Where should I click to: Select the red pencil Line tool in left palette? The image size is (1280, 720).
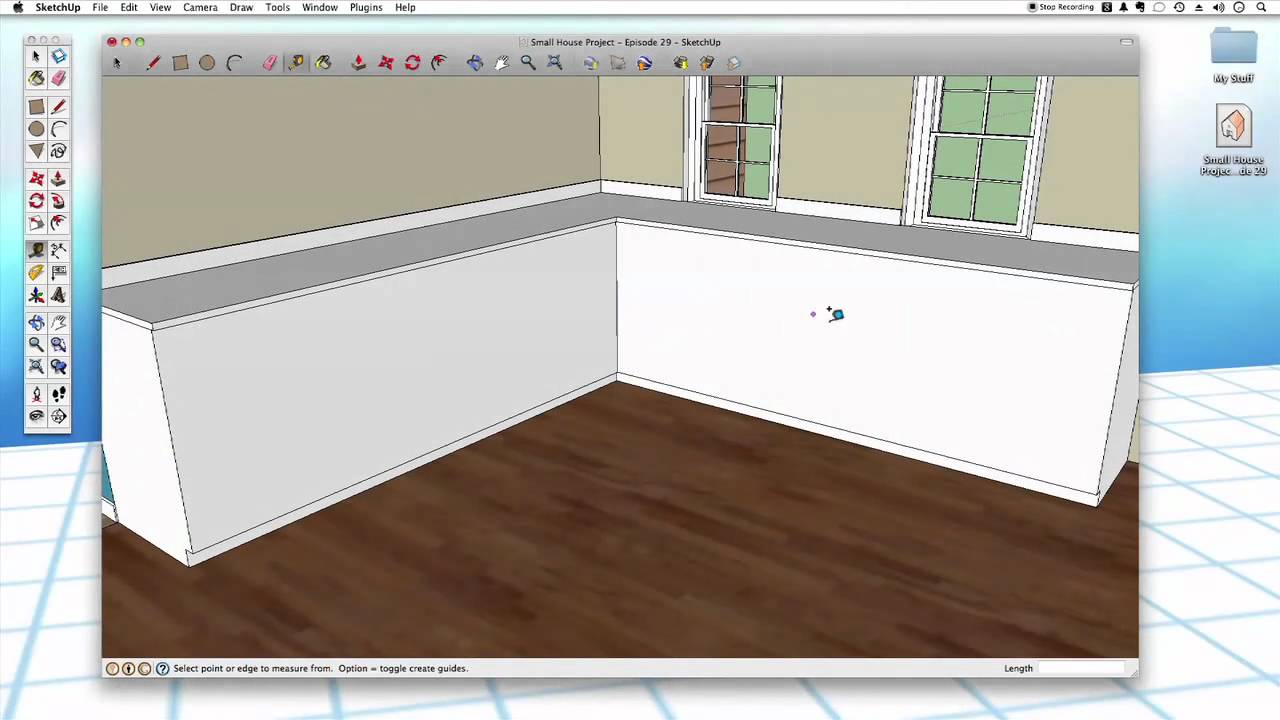pos(59,107)
